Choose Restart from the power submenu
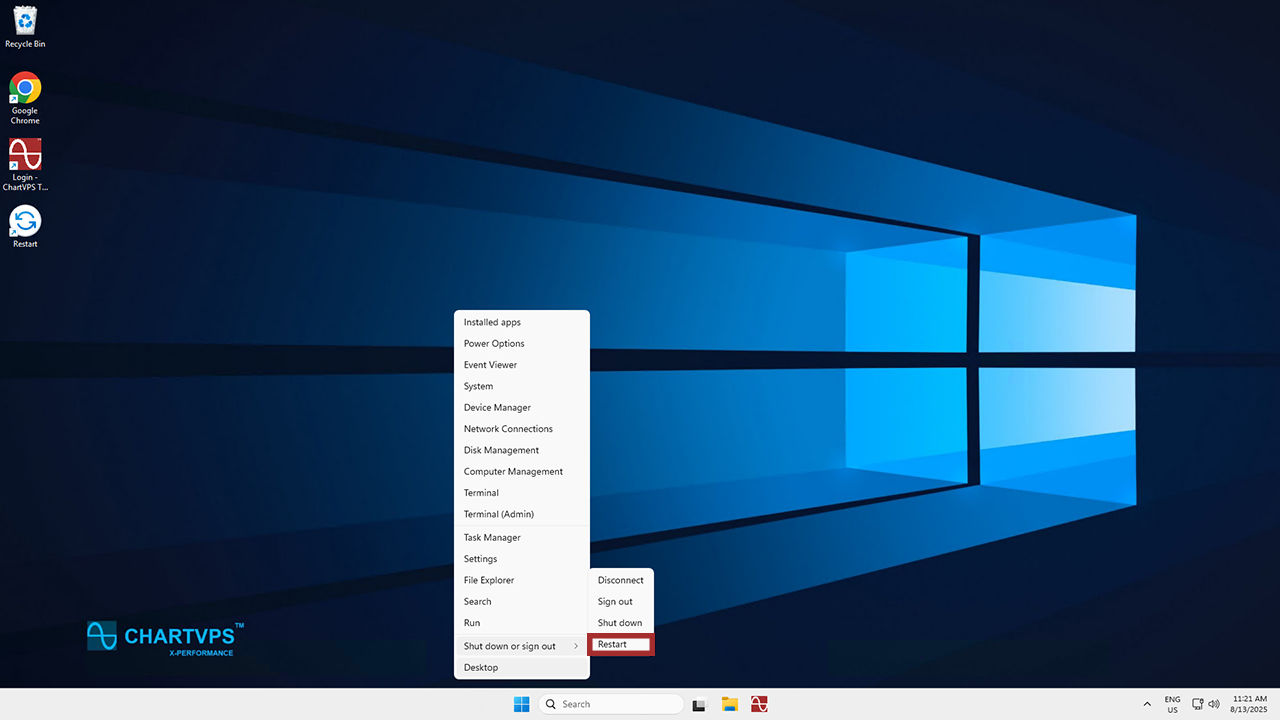The width and height of the screenshot is (1280, 720). (620, 645)
